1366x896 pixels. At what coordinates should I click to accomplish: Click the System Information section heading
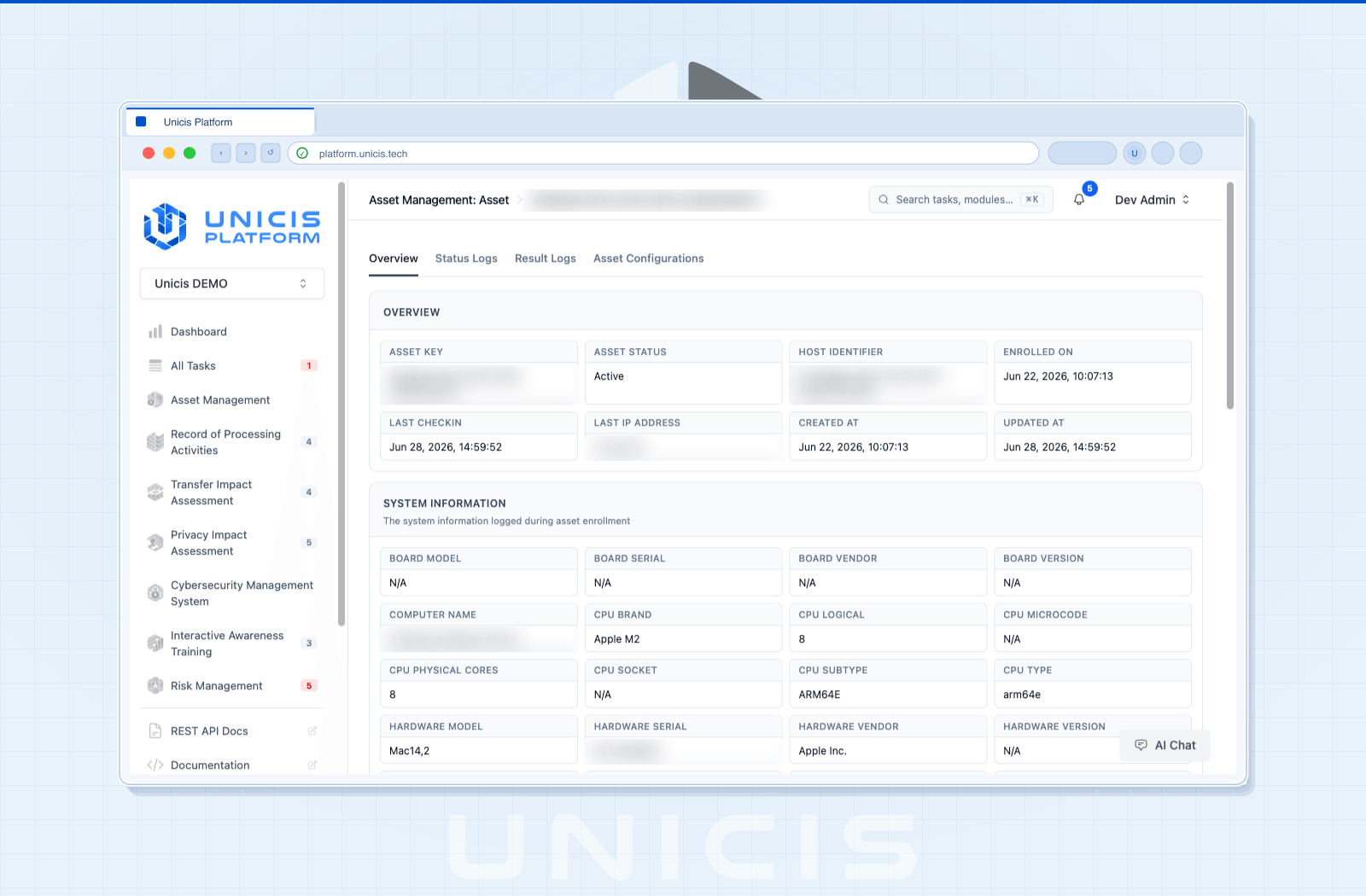[444, 503]
